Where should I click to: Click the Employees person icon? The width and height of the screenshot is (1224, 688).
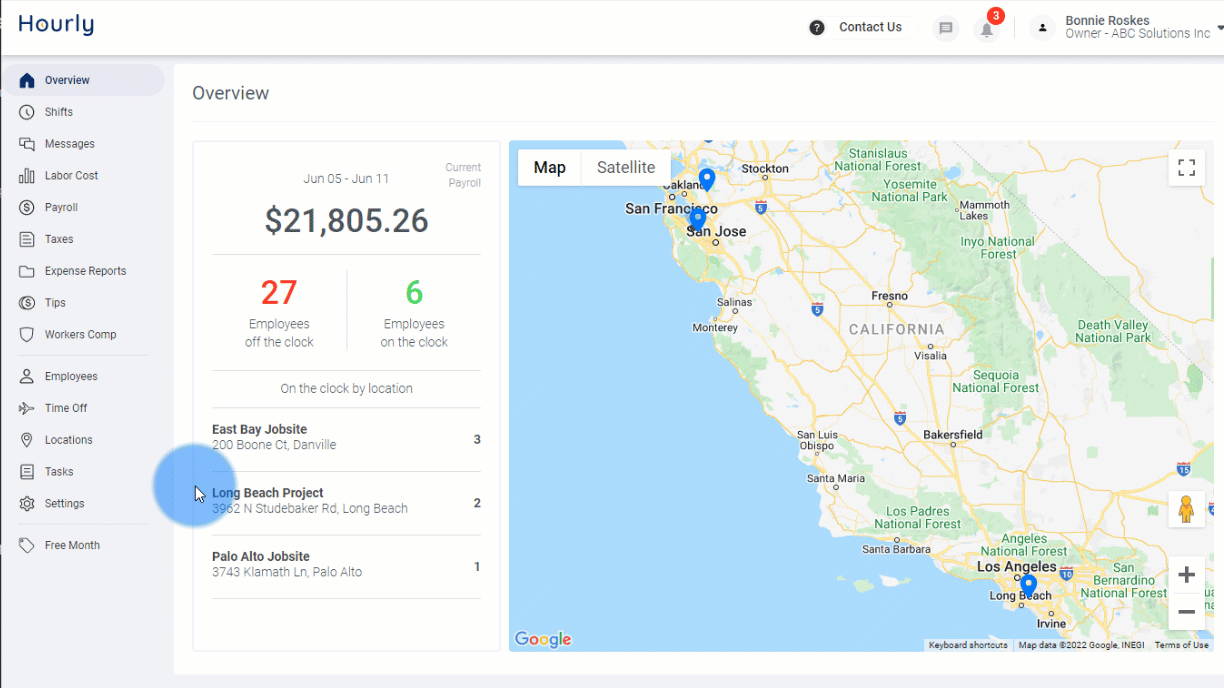(27, 376)
